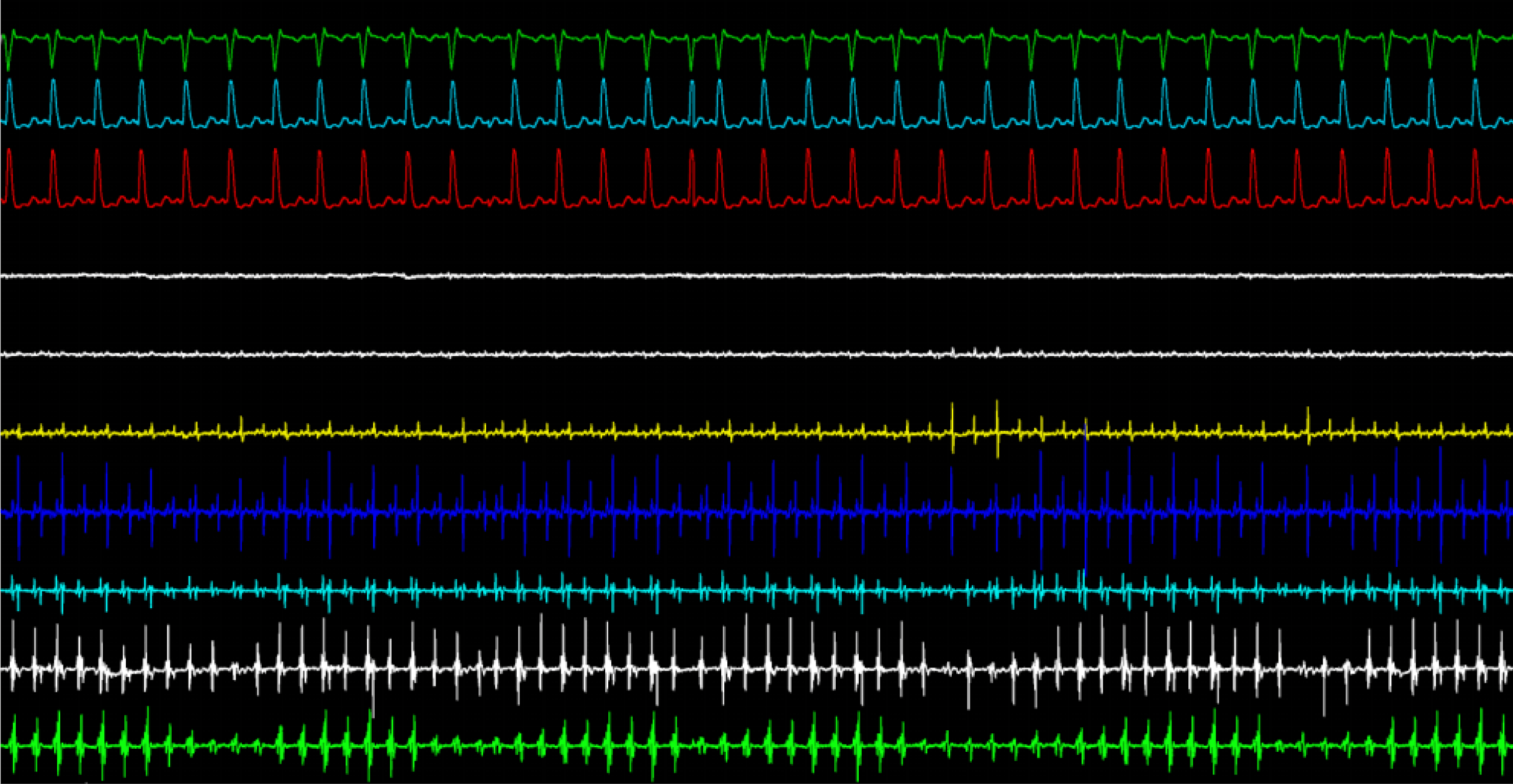Click the first downward deflection of top green trace
This screenshot has height=784, width=1513.
(x=8, y=53)
